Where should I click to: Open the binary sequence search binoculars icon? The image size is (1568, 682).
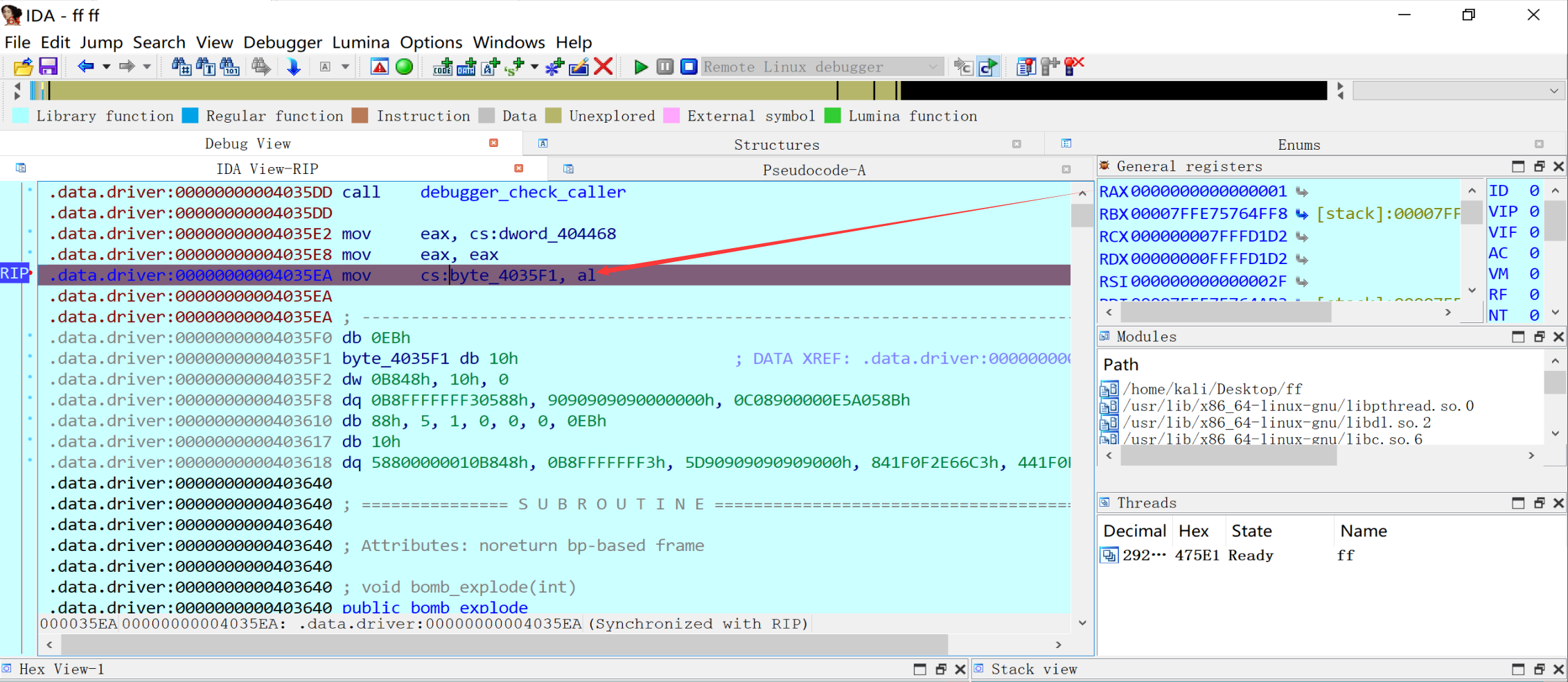[229, 67]
